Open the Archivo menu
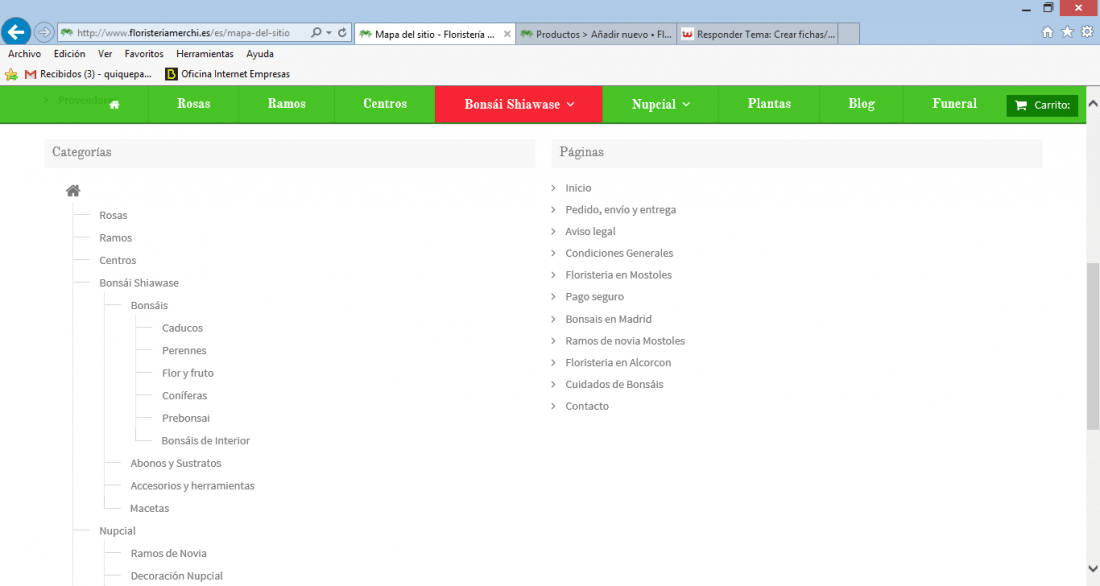This screenshot has height=586, width=1100. pyautogui.click(x=25, y=53)
